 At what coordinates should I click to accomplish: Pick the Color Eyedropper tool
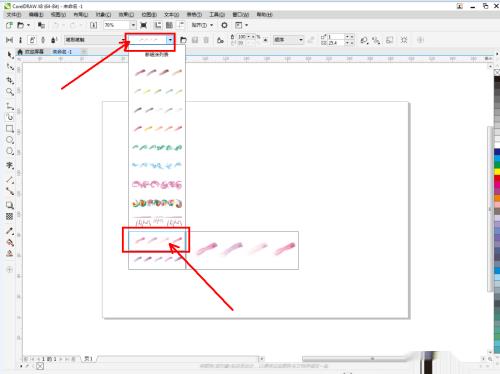tap(10, 231)
